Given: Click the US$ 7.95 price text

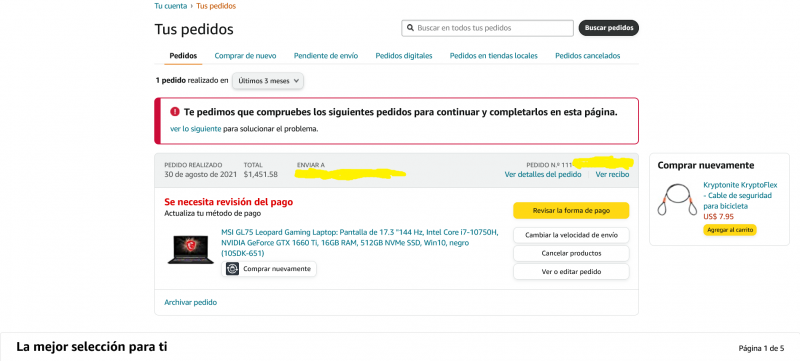Looking at the screenshot, I should (x=718, y=217).
